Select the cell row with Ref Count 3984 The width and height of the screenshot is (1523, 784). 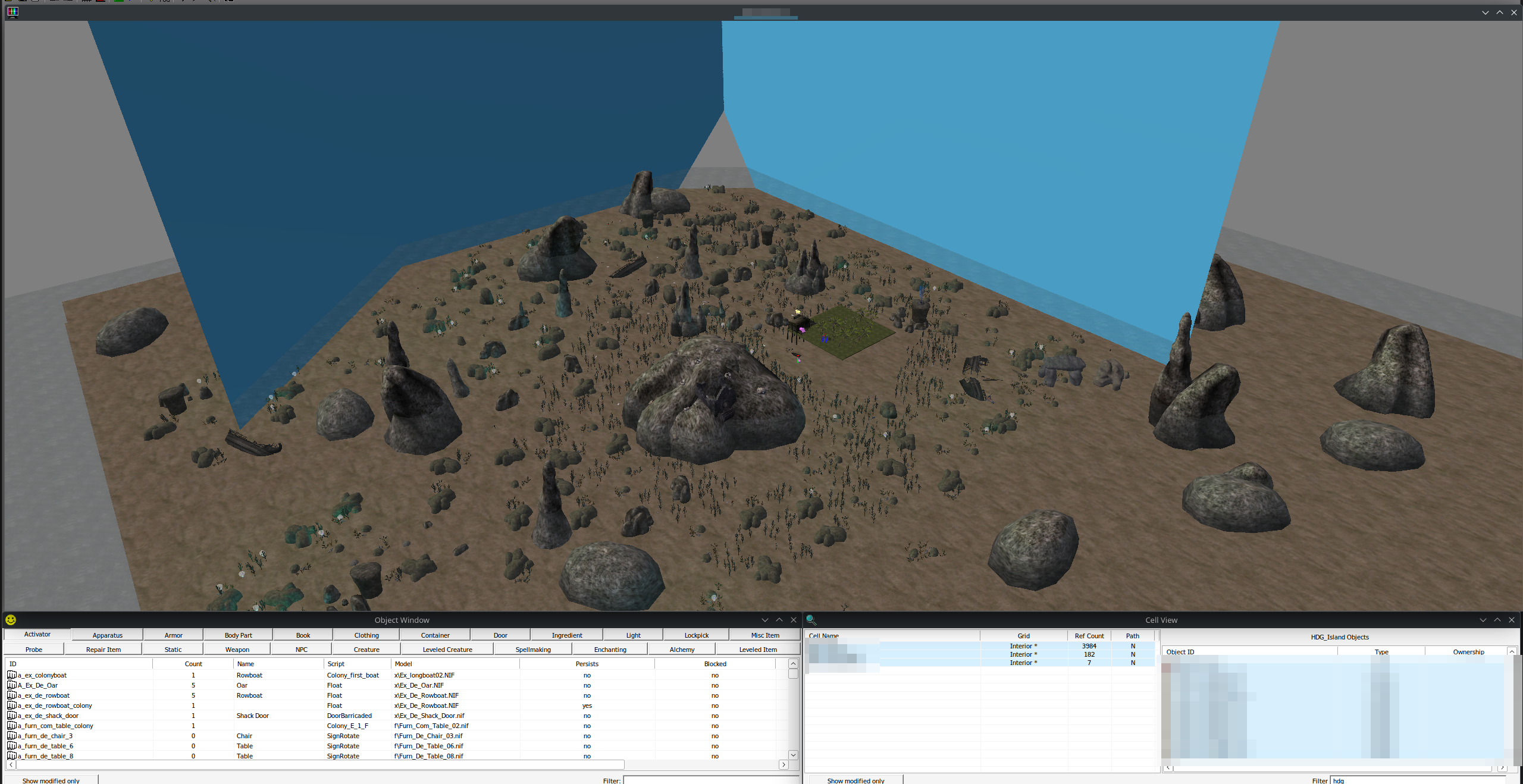(x=980, y=646)
